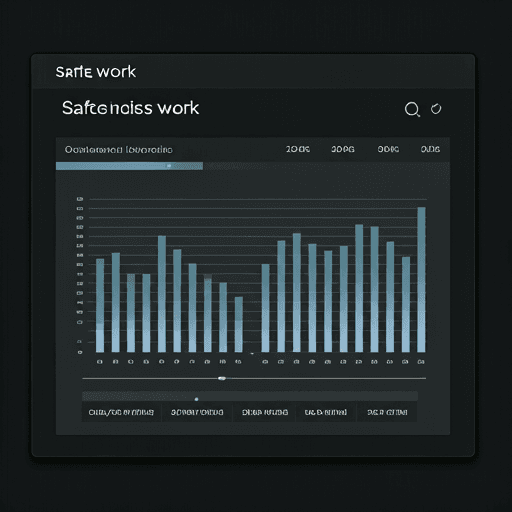Viewport: 512px width, 512px height.
Task: Click the third range option in chart header
Action: [x=388, y=149]
